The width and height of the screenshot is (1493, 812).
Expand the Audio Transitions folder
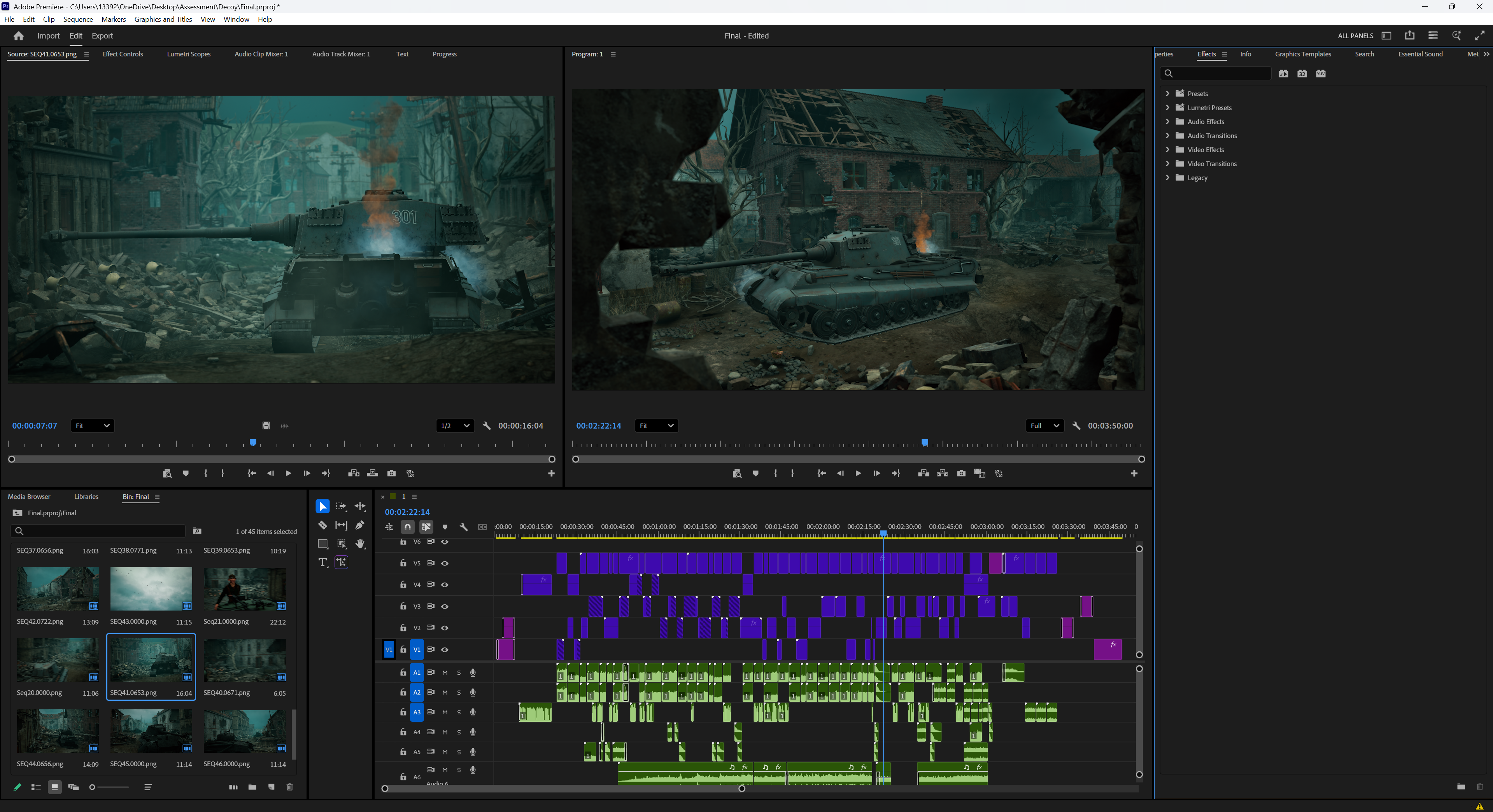pos(1167,136)
